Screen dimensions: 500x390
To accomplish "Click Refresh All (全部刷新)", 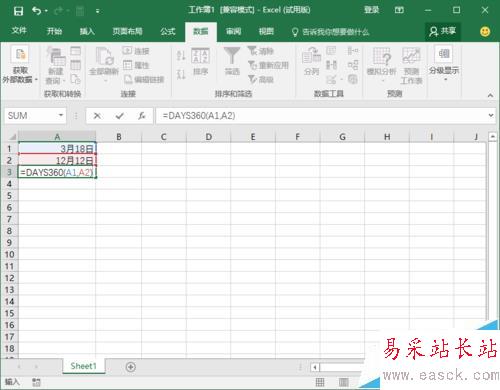I will pyautogui.click(x=104, y=65).
